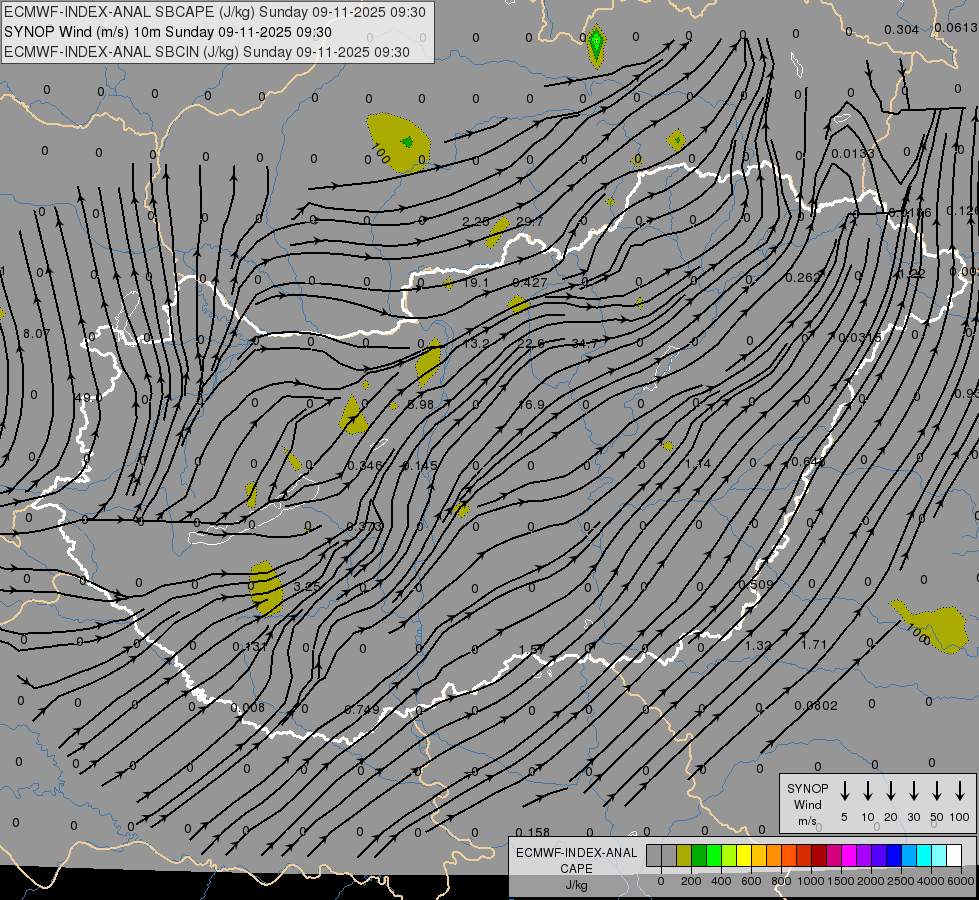This screenshot has height=900, width=979.
Task: Click the SYNOP Wind 10m title line
Action: 167,32
